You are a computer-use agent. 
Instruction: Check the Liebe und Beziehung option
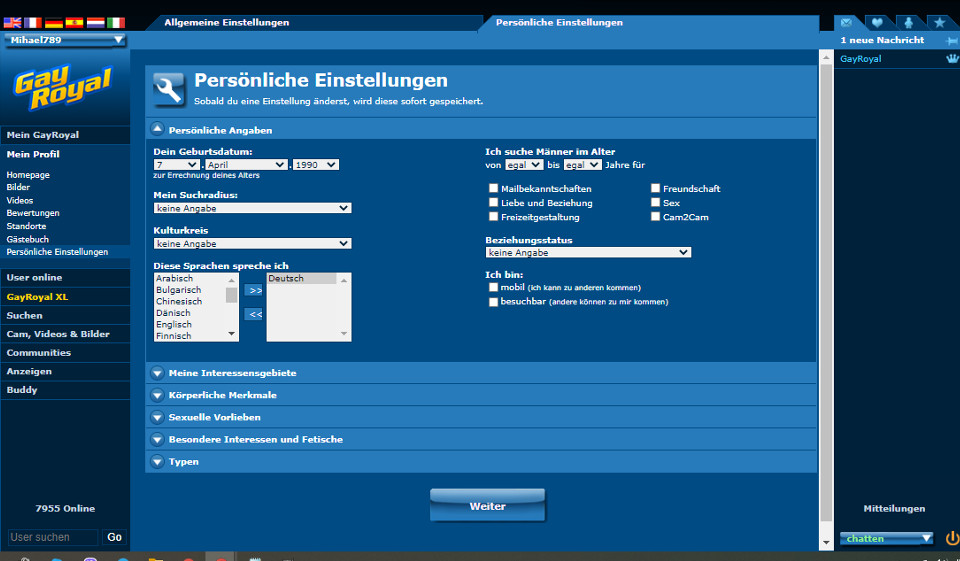pyautogui.click(x=494, y=202)
